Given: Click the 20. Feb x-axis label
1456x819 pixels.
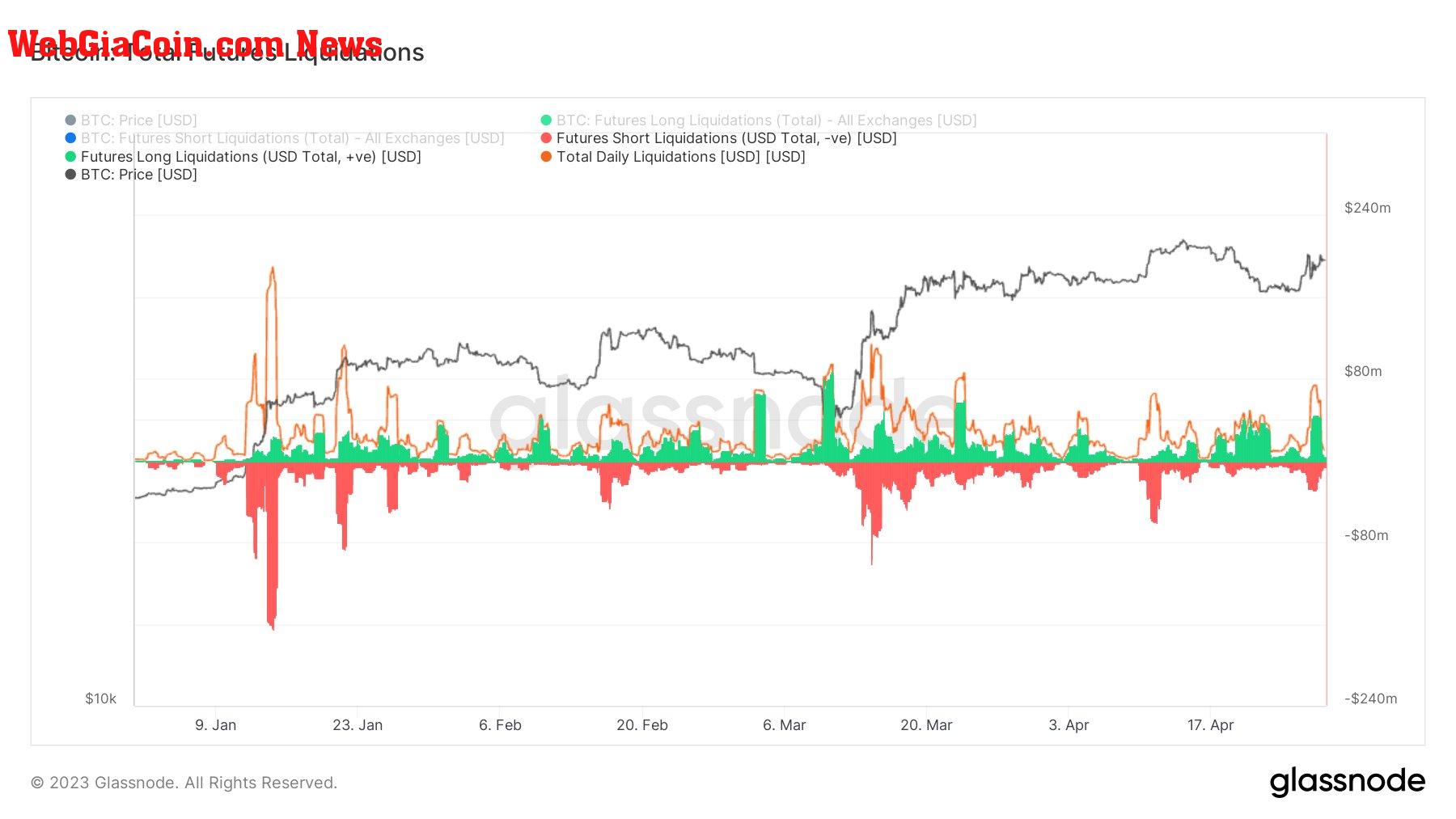Looking at the screenshot, I should [642, 725].
